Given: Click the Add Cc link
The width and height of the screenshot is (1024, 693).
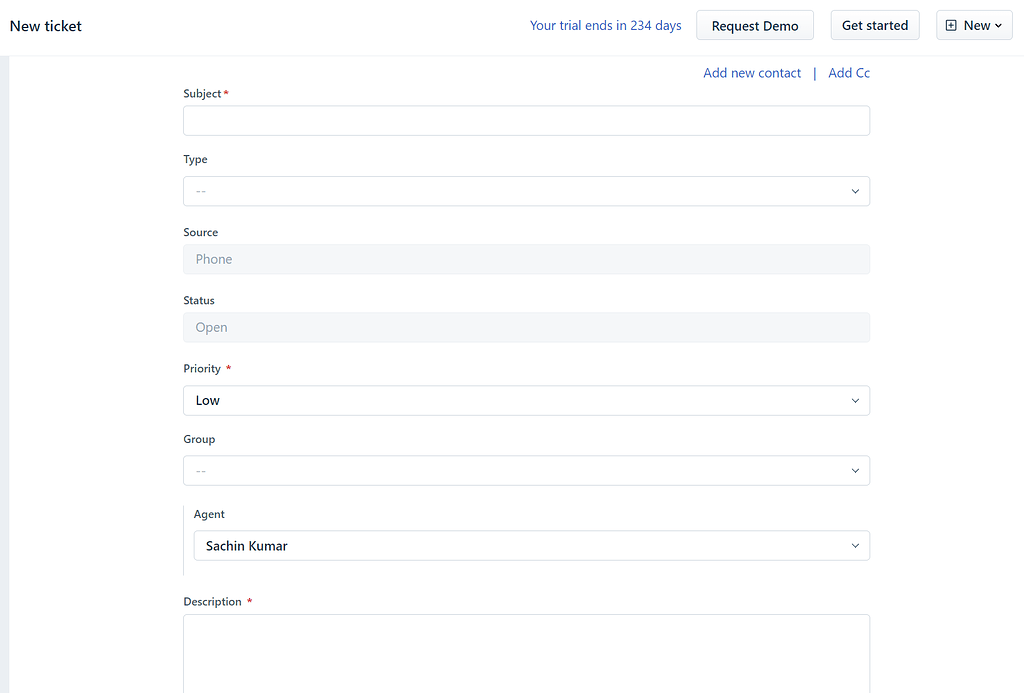Looking at the screenshot, I should click(x=848, y=72).
